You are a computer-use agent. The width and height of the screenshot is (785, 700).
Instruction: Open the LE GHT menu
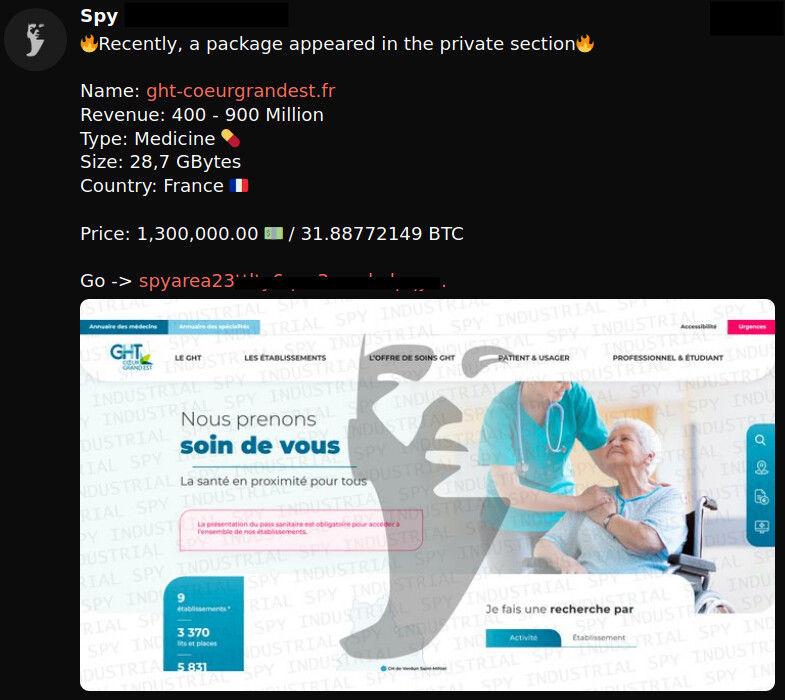188,358
